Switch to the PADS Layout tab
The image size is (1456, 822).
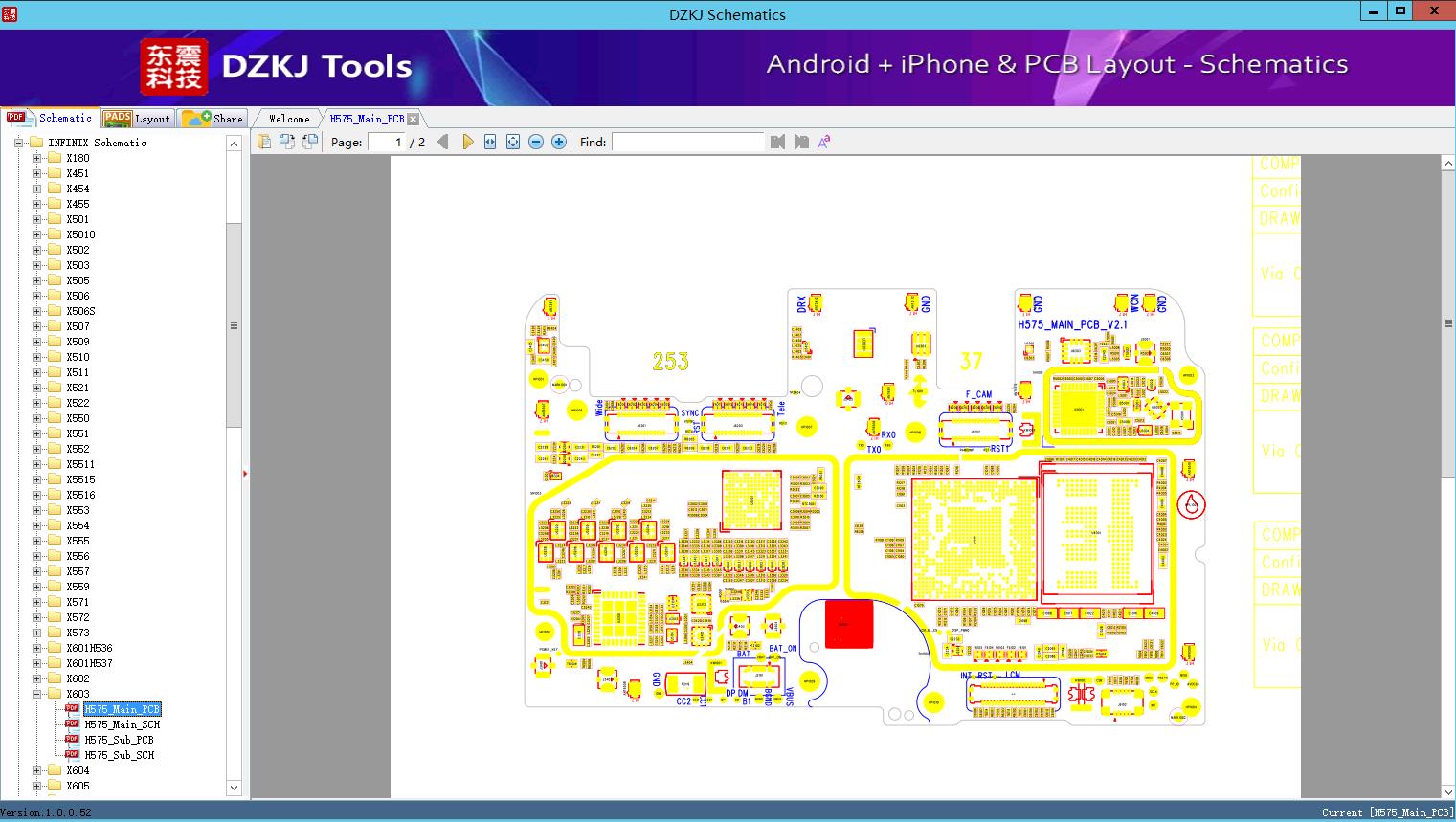click(x=136, y=118)
